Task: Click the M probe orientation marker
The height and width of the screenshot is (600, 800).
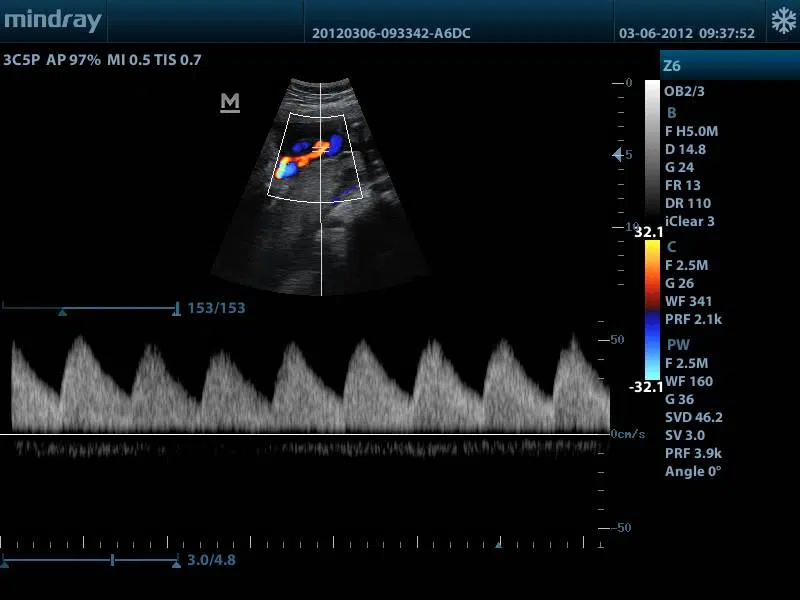Action: pos(229,101)
